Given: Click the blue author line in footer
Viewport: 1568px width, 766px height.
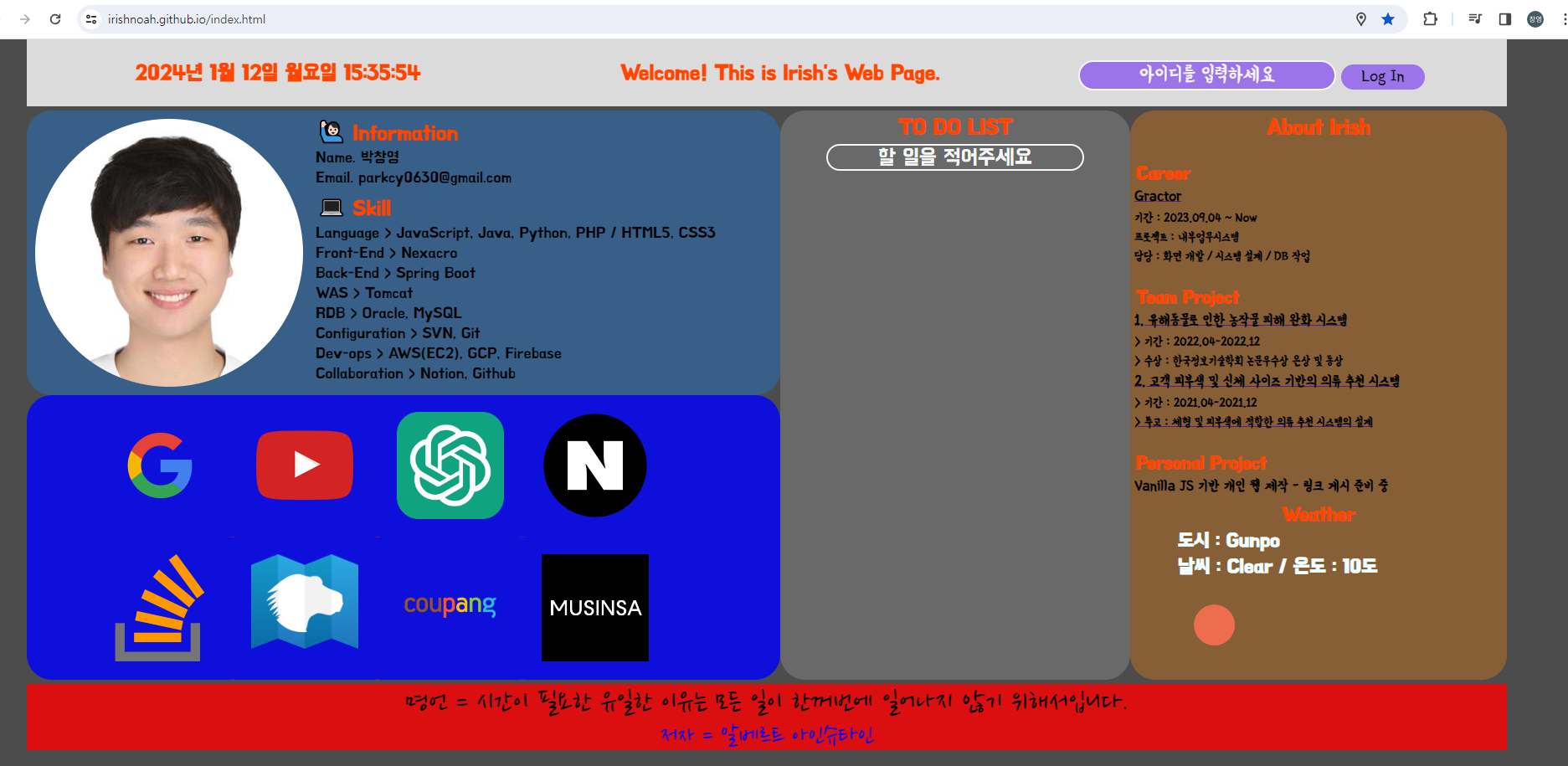Looking at the screenshot, I should click(x=766, y=735).
